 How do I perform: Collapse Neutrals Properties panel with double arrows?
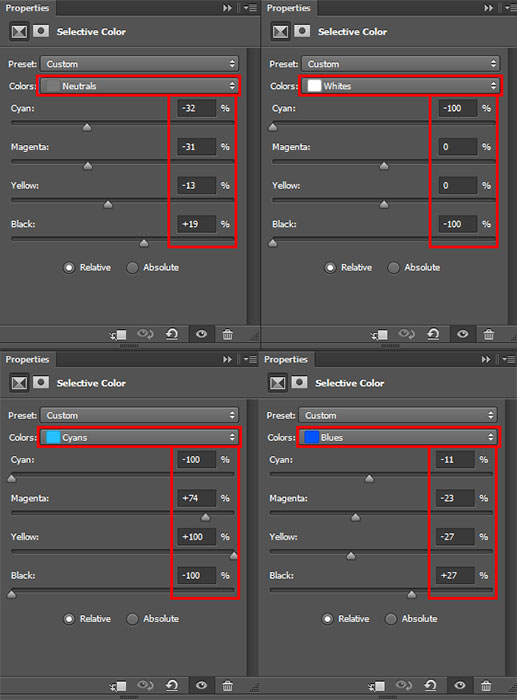point(227,8)
